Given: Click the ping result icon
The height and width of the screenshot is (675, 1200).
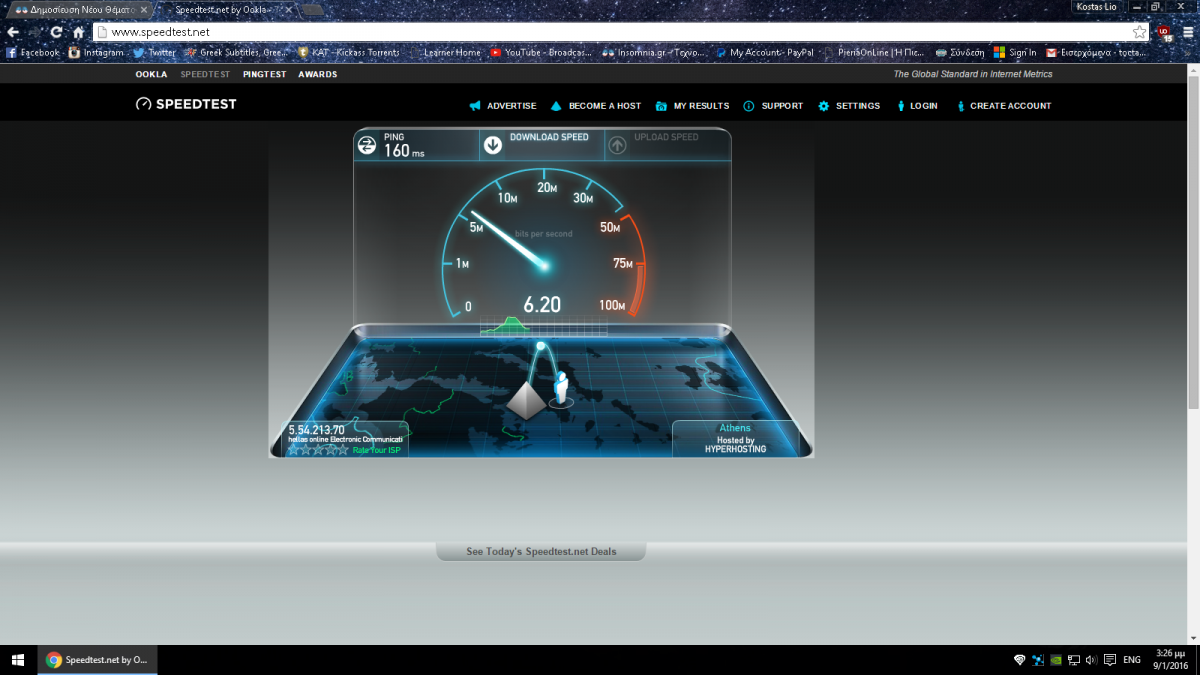Looking at the screenshot, I should coord(367,146).
